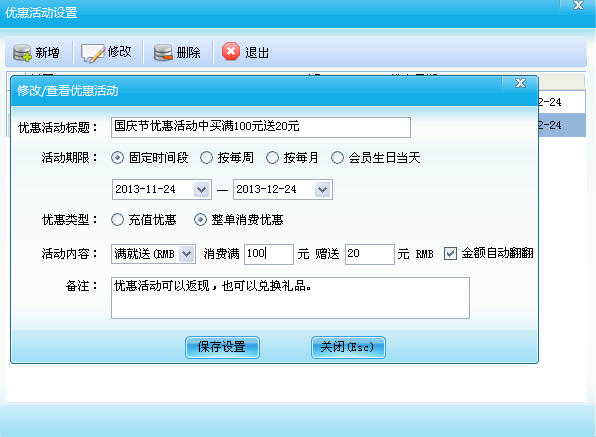Choose 整单消费优惠 discount type
Image resolution: width=596 pixels, height=437 pixels.
200,220
